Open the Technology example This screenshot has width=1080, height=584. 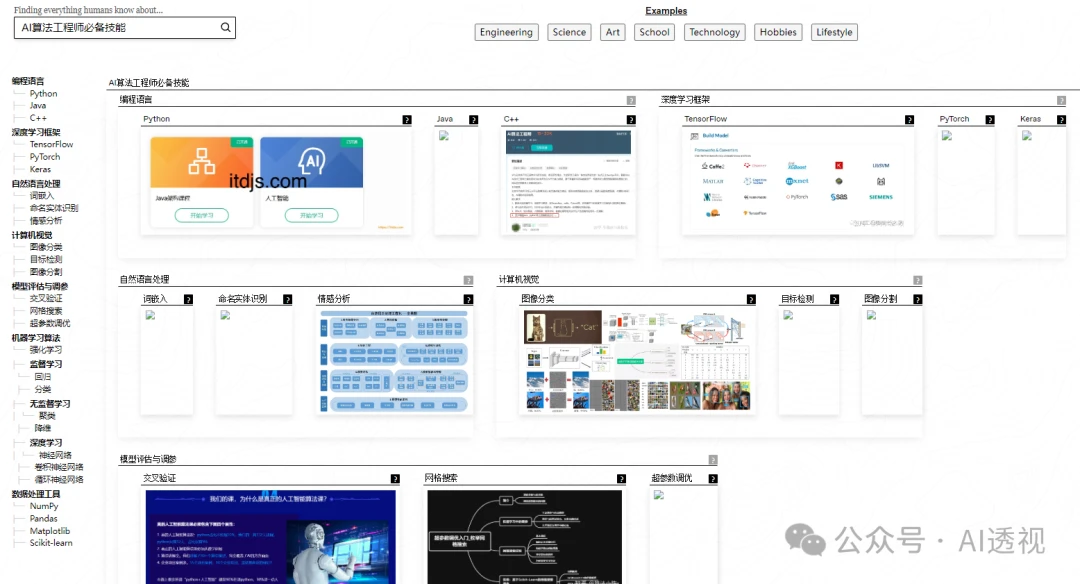click(714, 32)
